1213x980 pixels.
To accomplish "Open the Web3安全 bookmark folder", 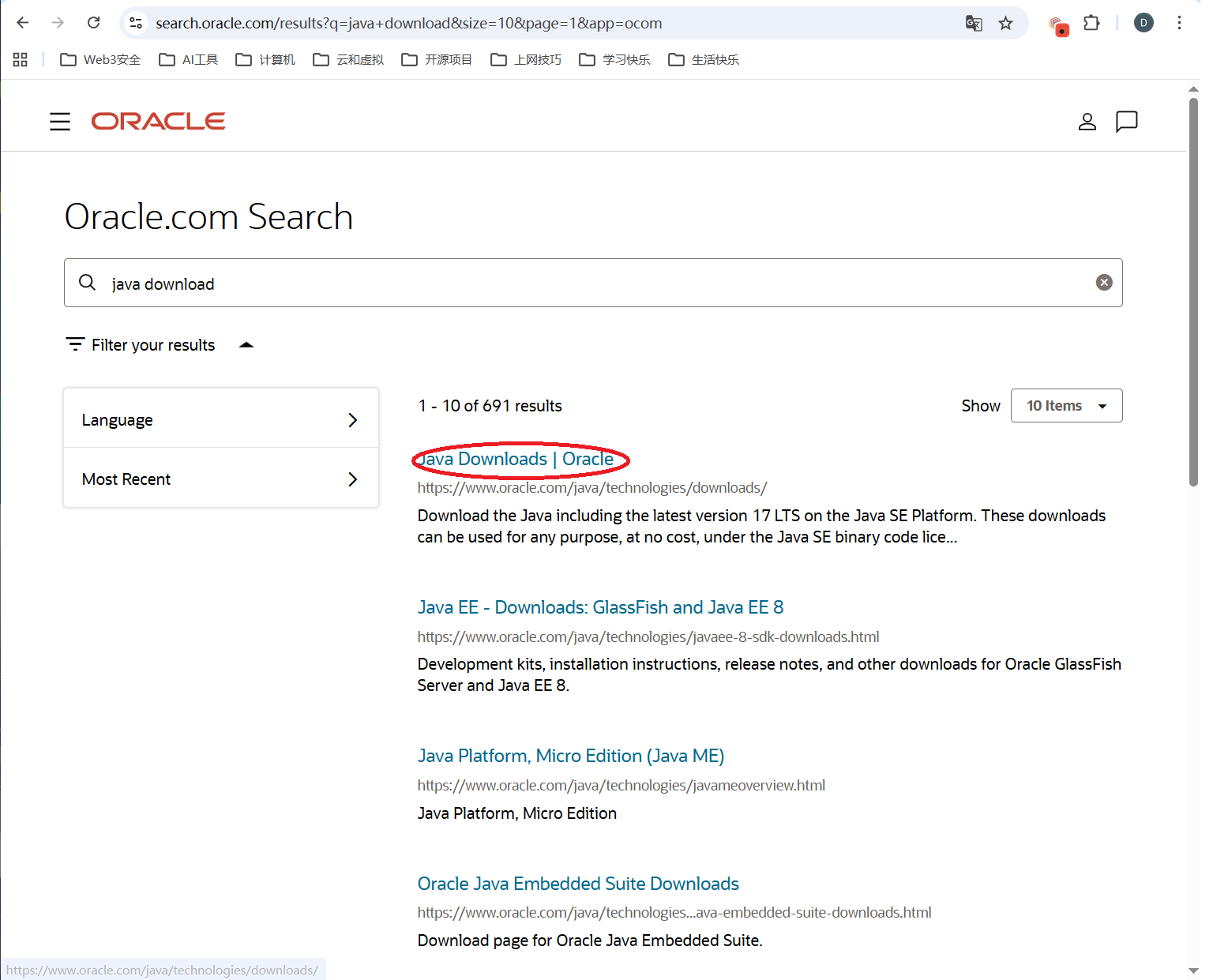I will pos(101,60).
